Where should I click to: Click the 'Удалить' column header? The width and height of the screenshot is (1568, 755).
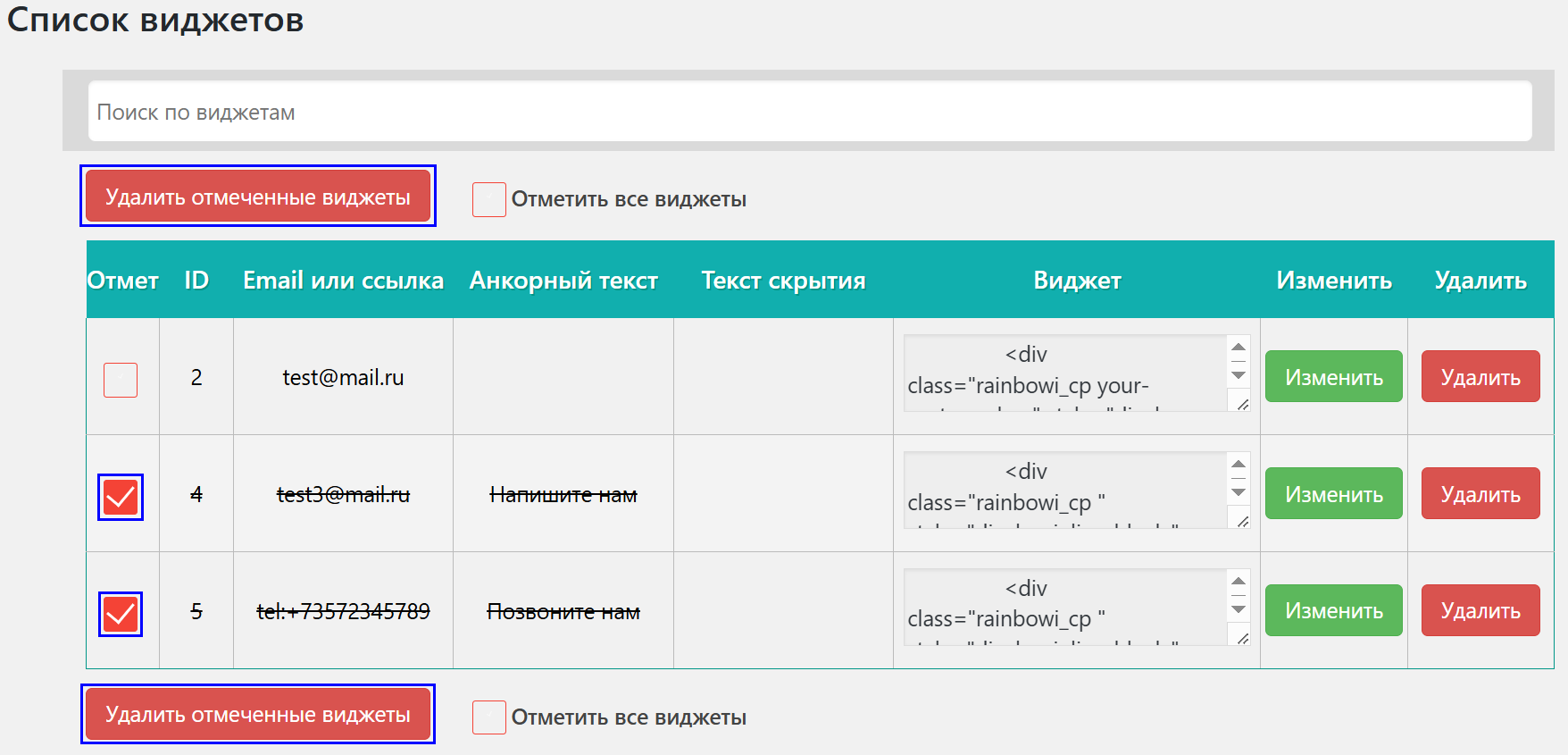coord(1480,281)
